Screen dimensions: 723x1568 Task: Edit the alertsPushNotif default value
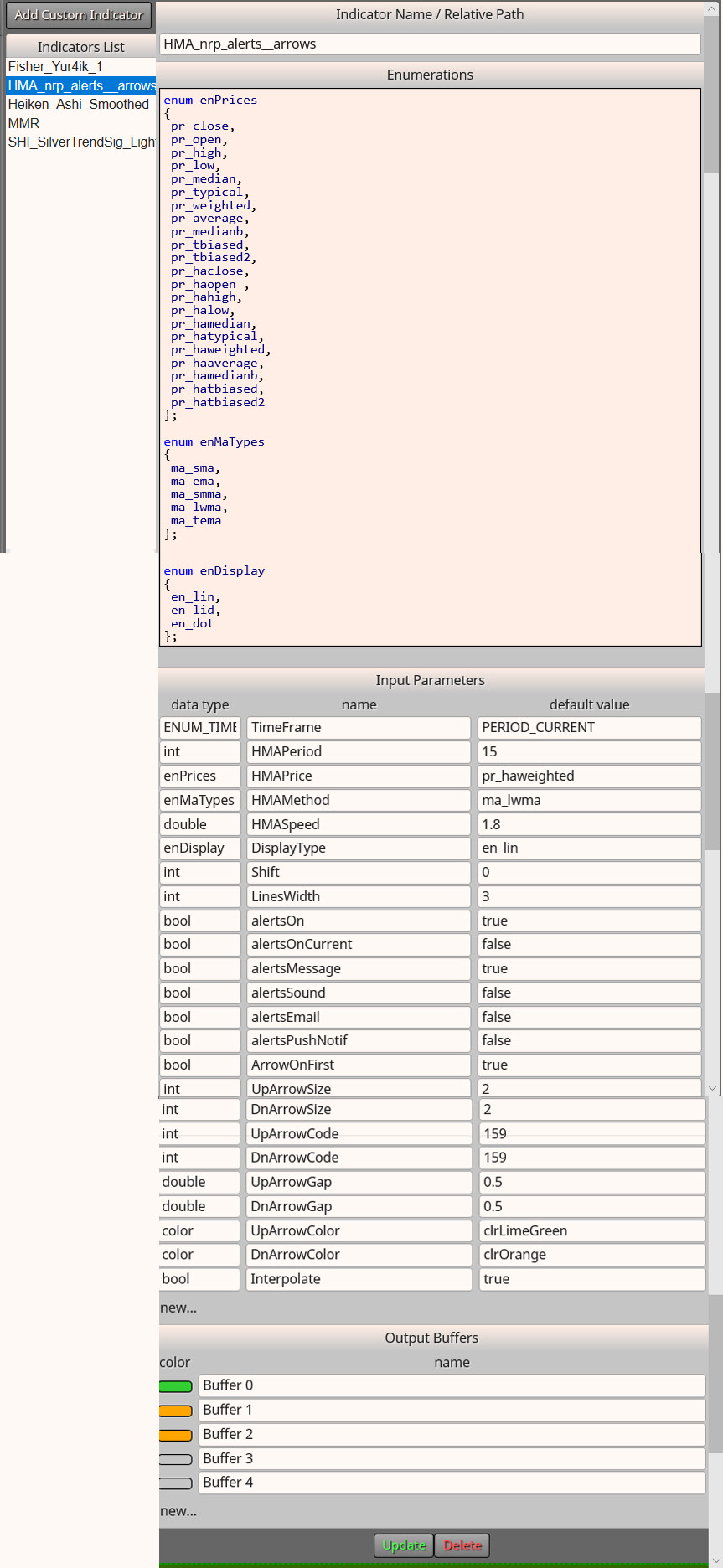coord(589,1040)
